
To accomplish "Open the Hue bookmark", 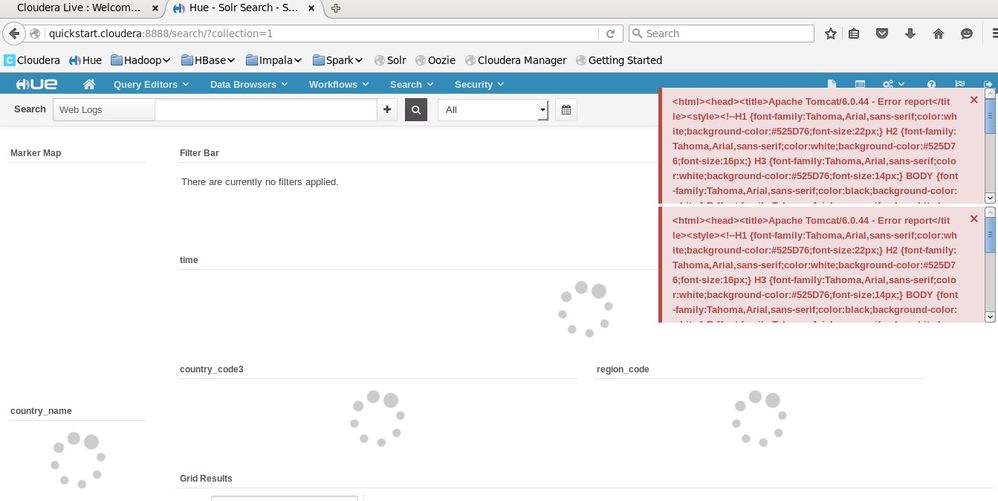I will coord(85,60).
